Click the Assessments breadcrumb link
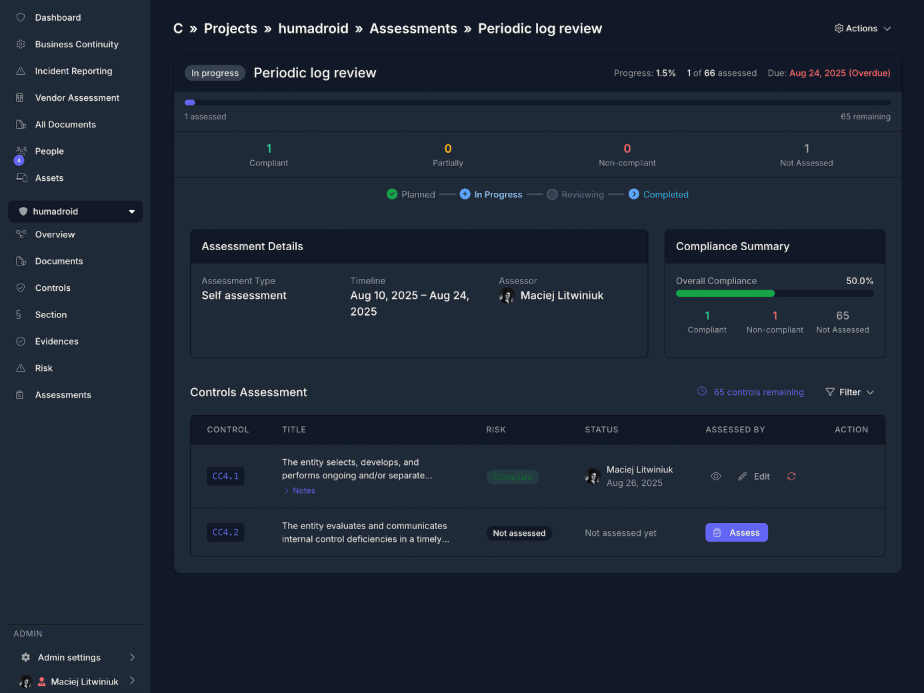 coord(413,29)
